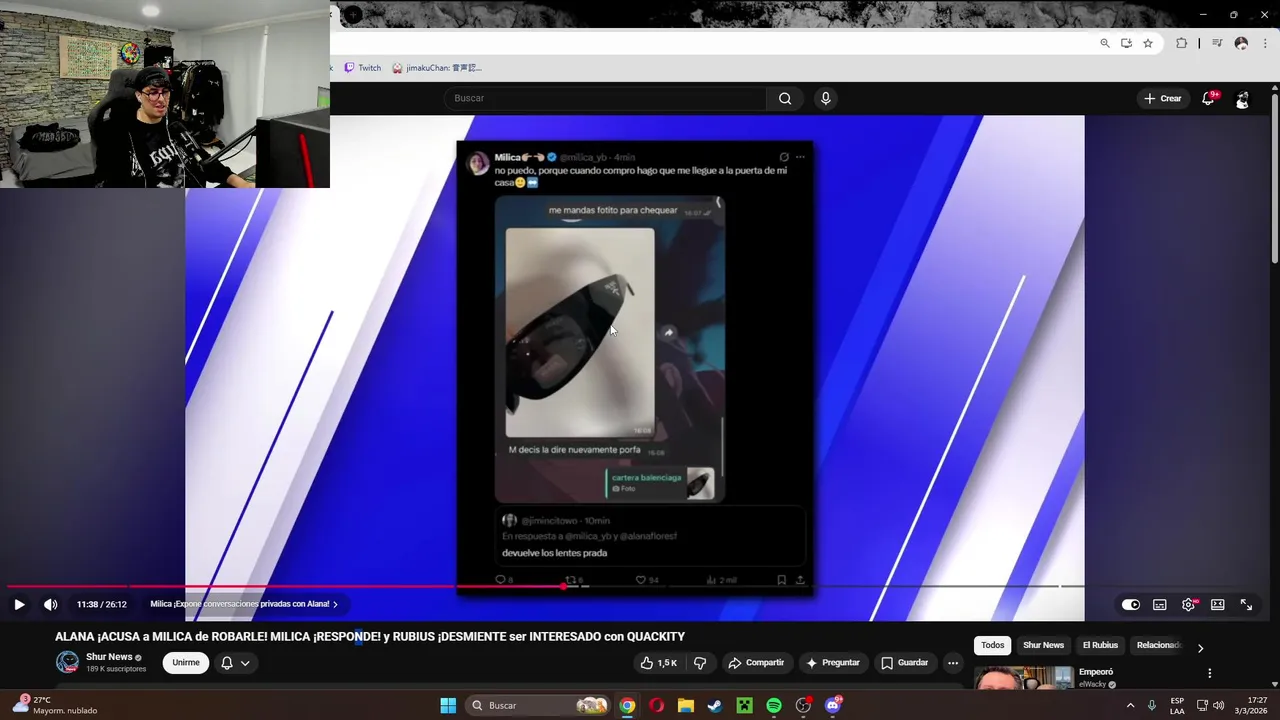Click the YouTube search magnifier button
Viewport: 1280px width, 720px height.
coord(785,98)
